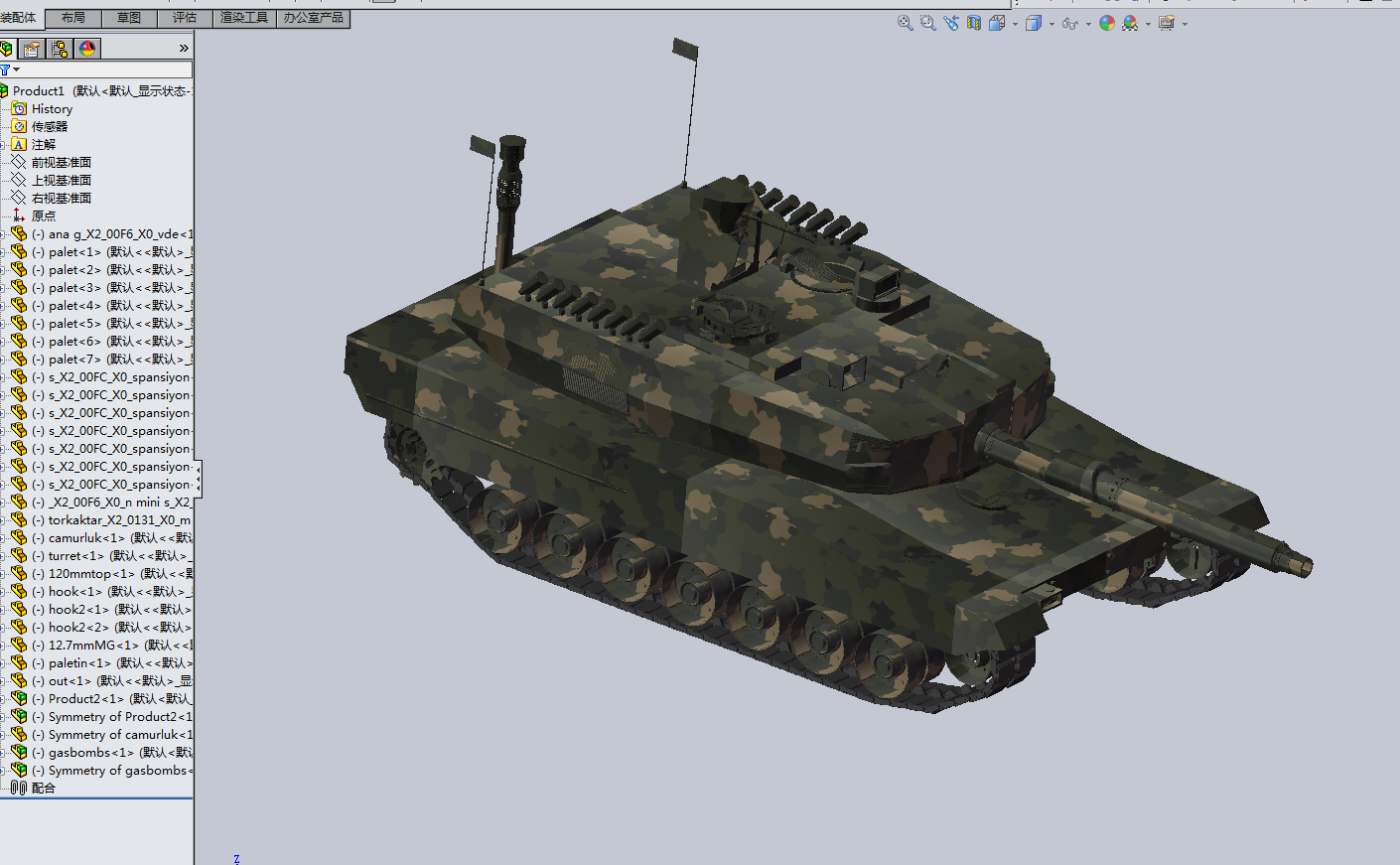Image resolution: width=1400 pixels, height=865 pixels.
Task: Click the Display Style cube icon
Action: (1034, 23)
